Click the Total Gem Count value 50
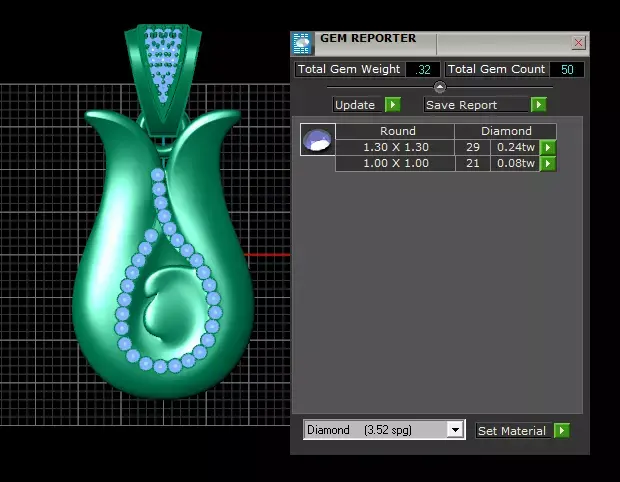This screenshot has height=482, width=620. (567, 70)
